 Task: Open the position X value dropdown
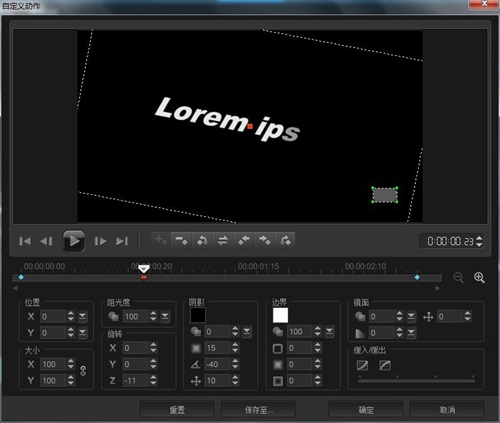[x=82, y=316]
